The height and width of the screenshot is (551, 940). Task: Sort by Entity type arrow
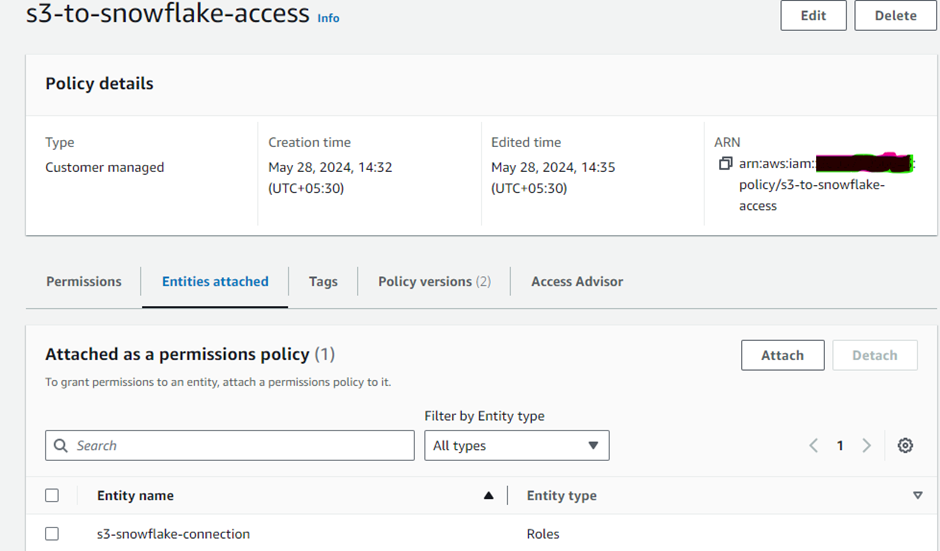917,496
